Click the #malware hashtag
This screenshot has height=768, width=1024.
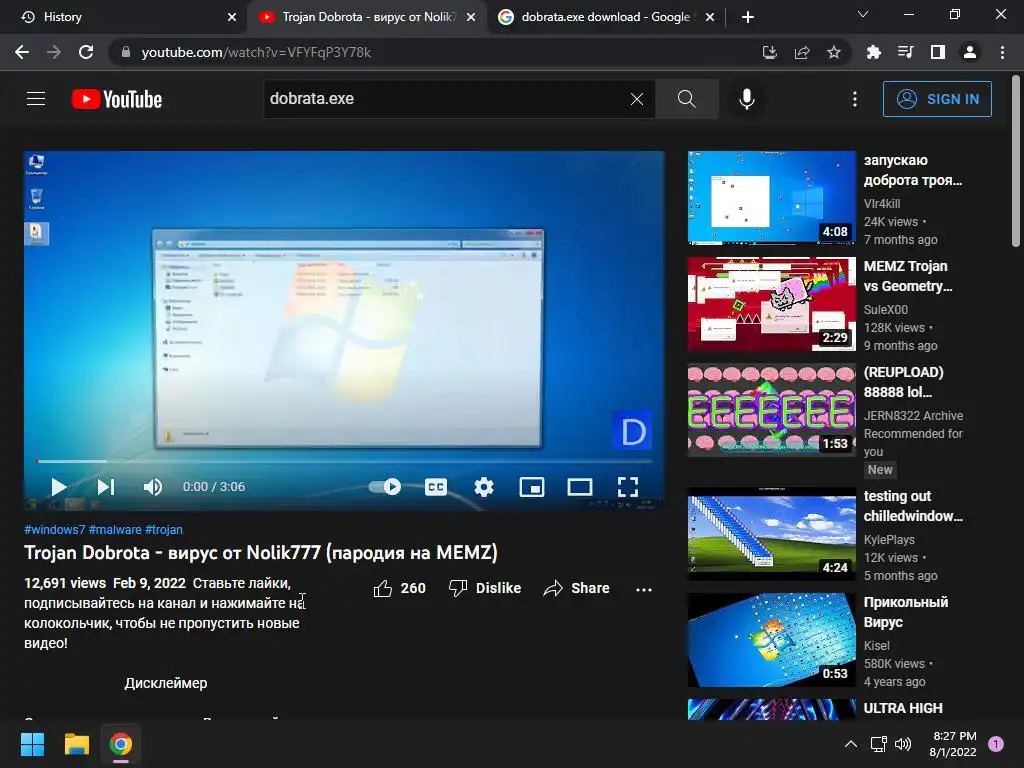click(x=115, y=530)
